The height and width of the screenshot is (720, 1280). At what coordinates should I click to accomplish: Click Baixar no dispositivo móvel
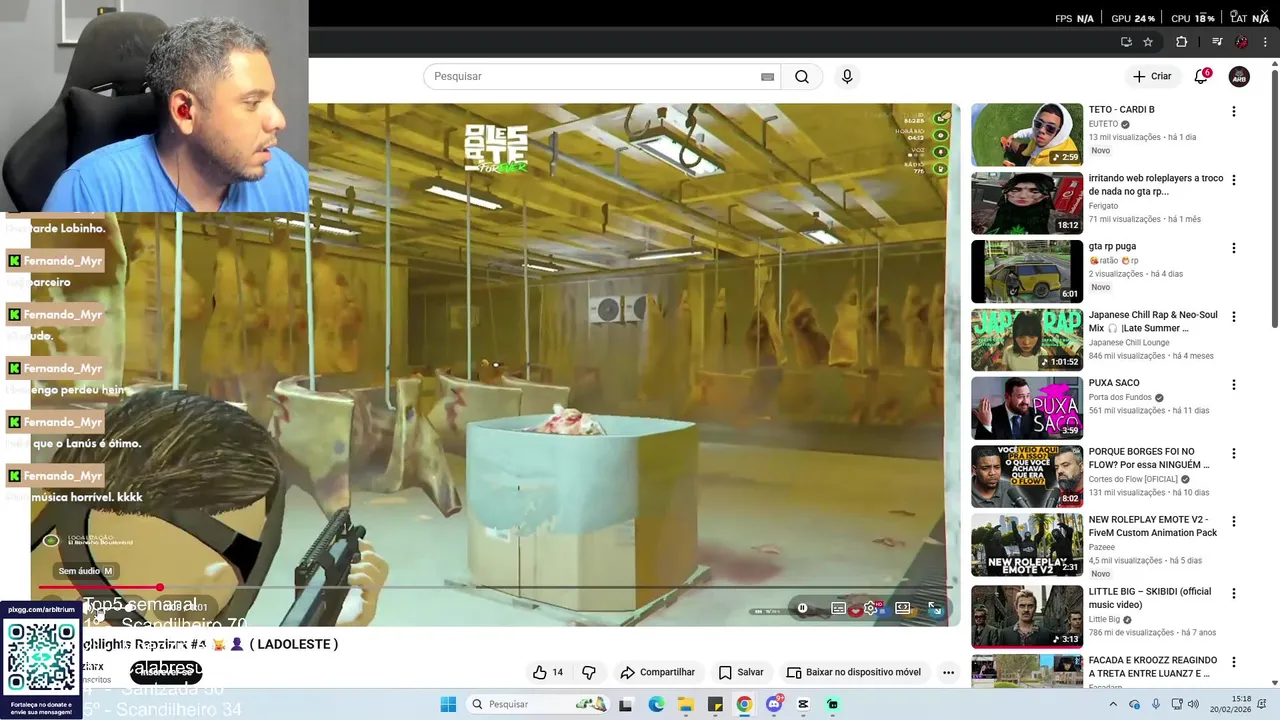pos(854,672)
